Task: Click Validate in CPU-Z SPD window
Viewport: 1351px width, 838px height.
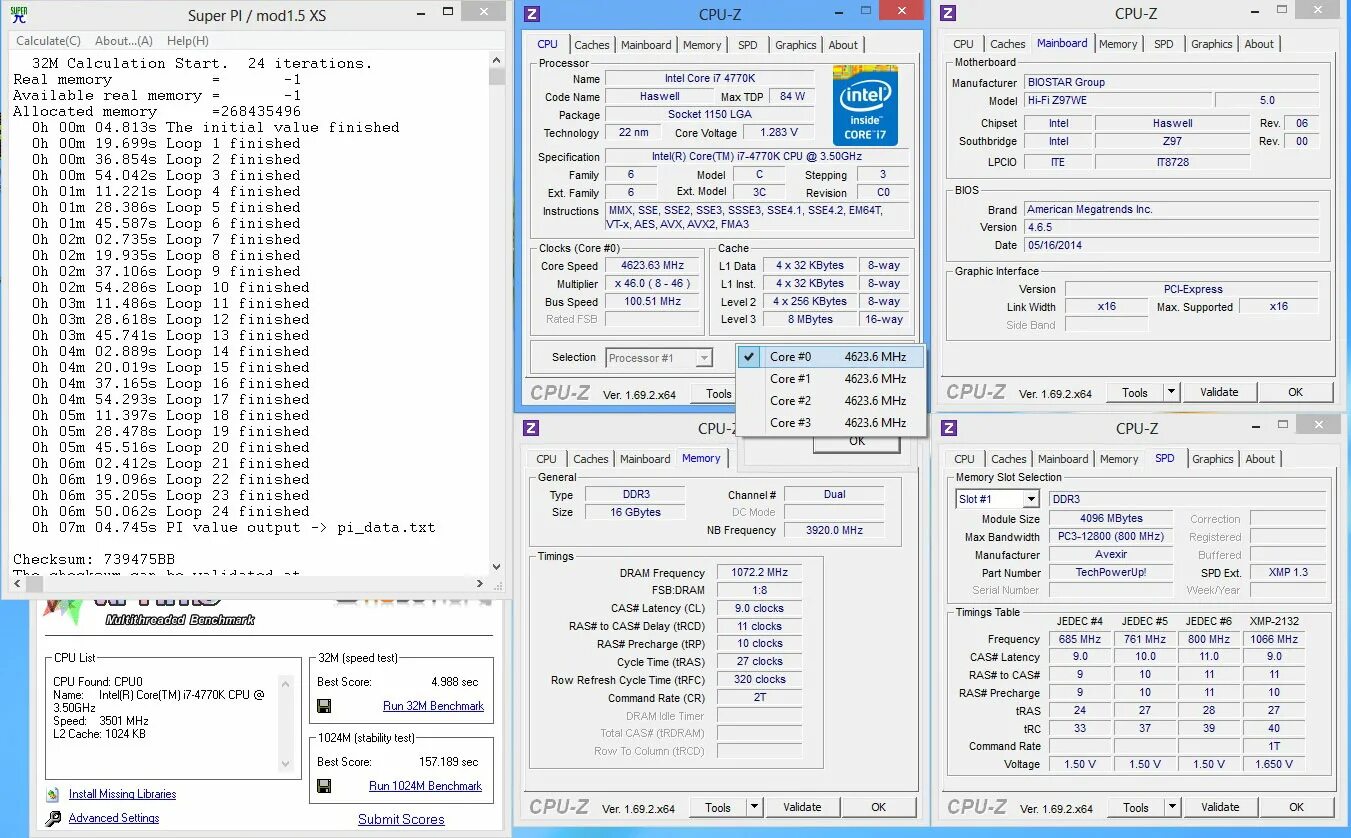Action: point(1220,808)
